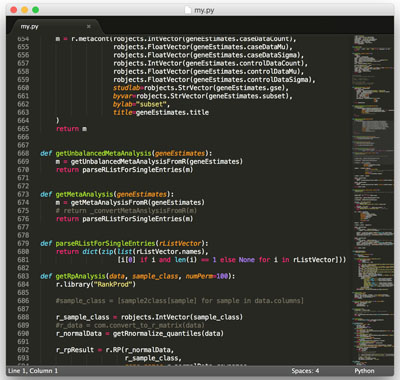Open the Spaces: 4 indentation menu

(x=305, y=371)
